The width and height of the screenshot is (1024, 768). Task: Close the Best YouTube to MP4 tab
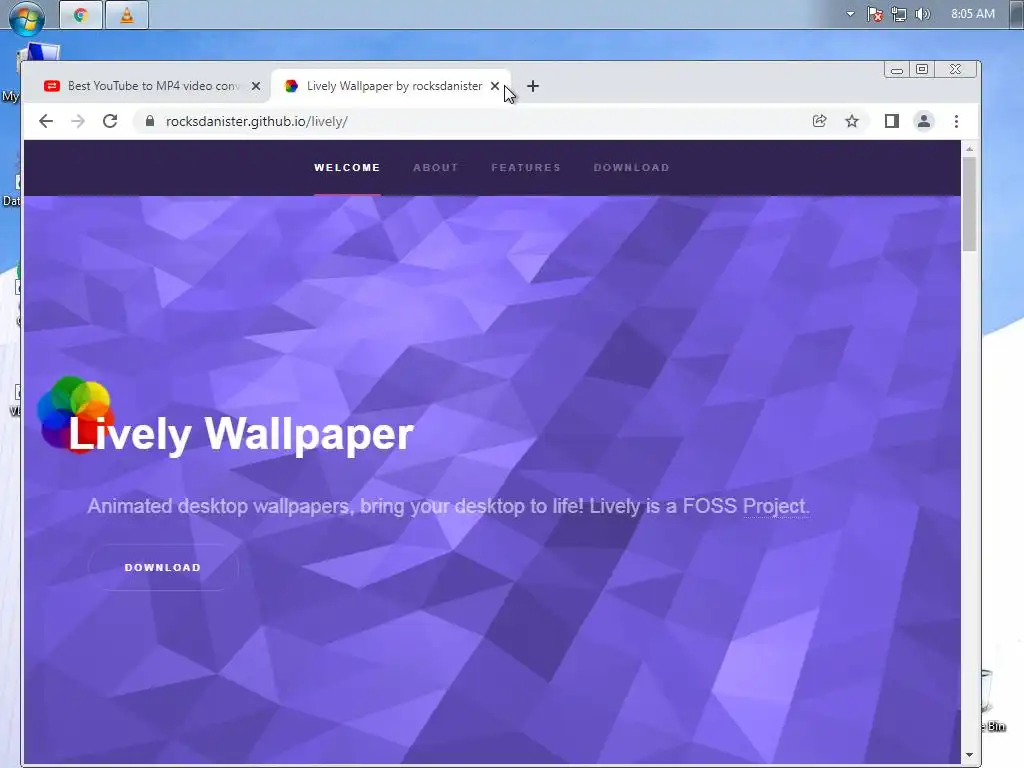click(x=256, y=86)
